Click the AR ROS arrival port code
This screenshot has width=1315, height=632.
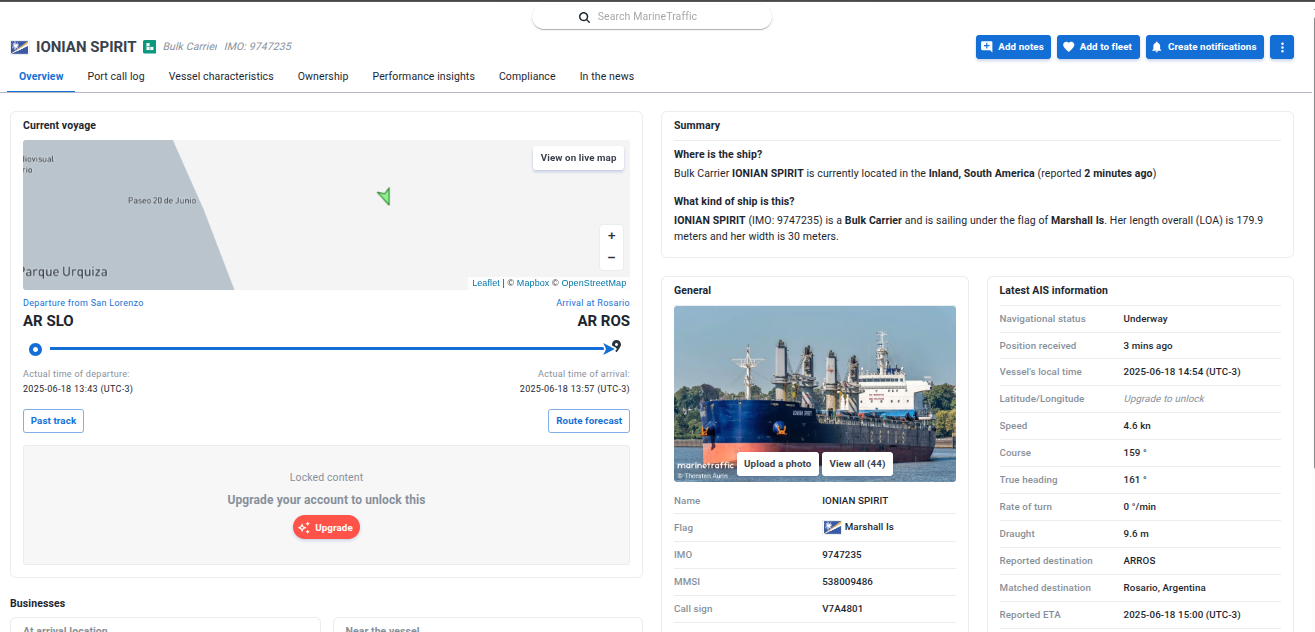pyautogui.click(x=604, y=321)
